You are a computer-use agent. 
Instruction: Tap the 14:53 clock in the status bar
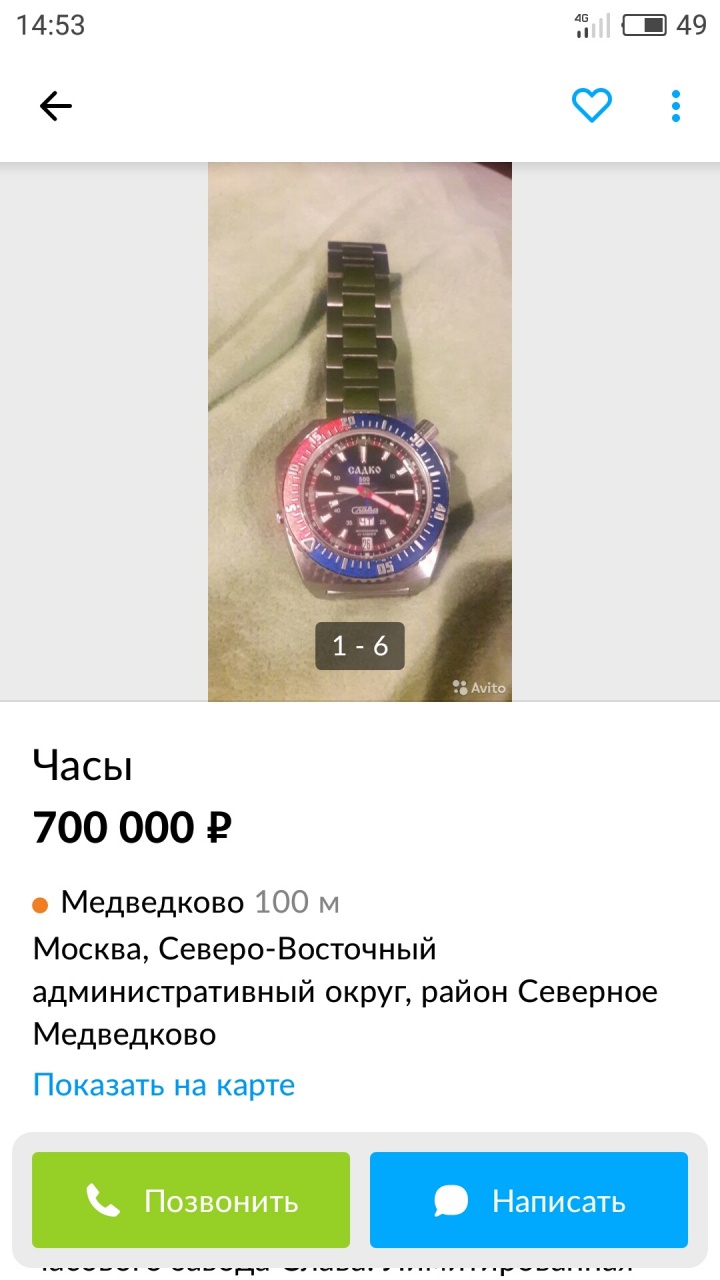[51, 25]
